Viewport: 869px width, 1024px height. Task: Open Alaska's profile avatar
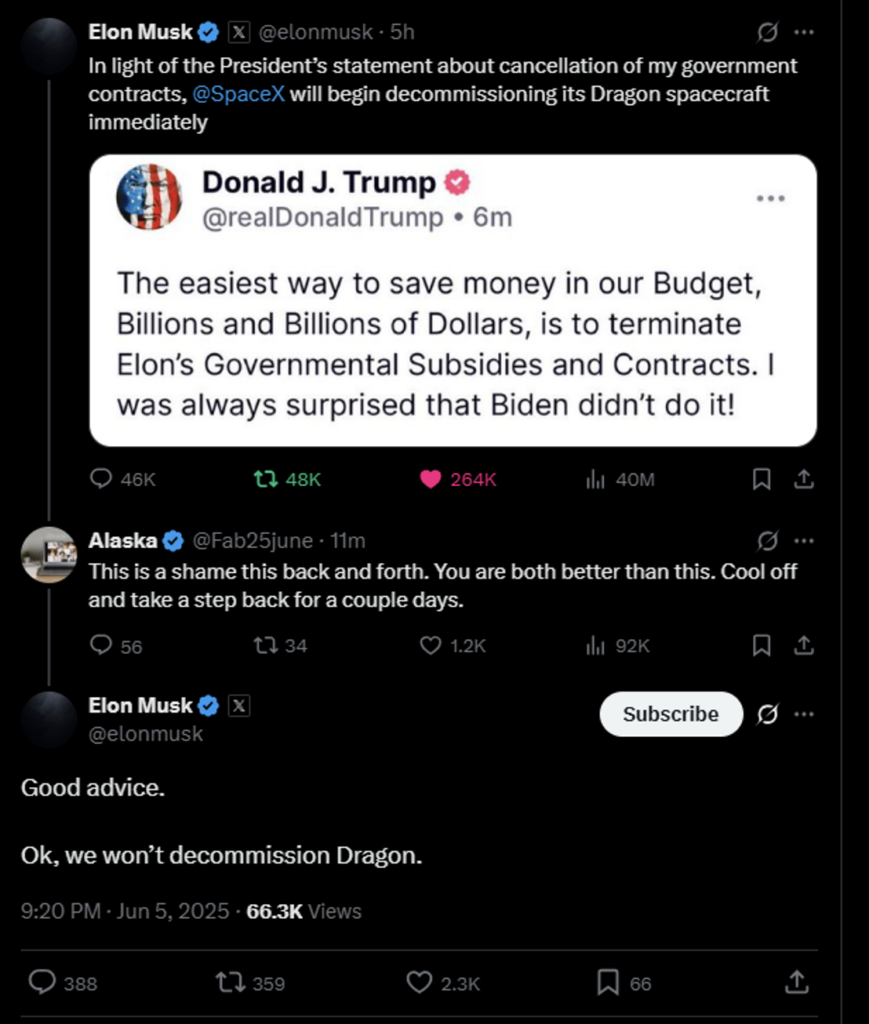tap(48, 554)
